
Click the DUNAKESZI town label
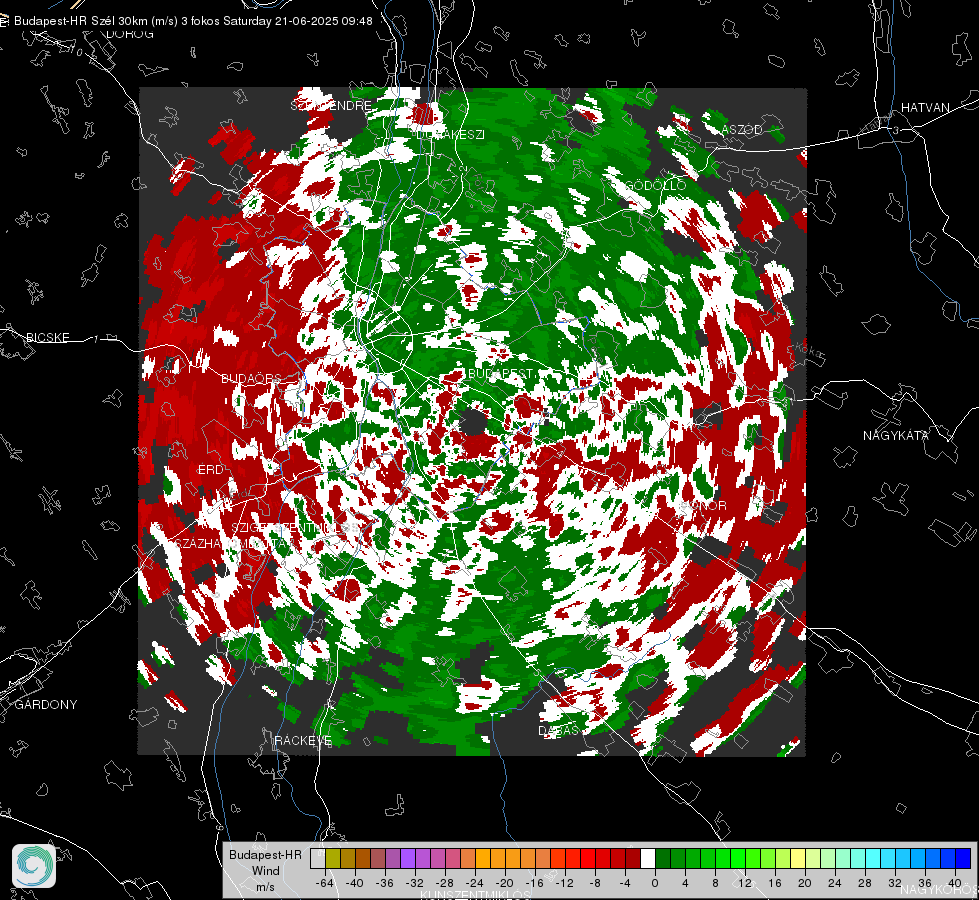point(450,134)
